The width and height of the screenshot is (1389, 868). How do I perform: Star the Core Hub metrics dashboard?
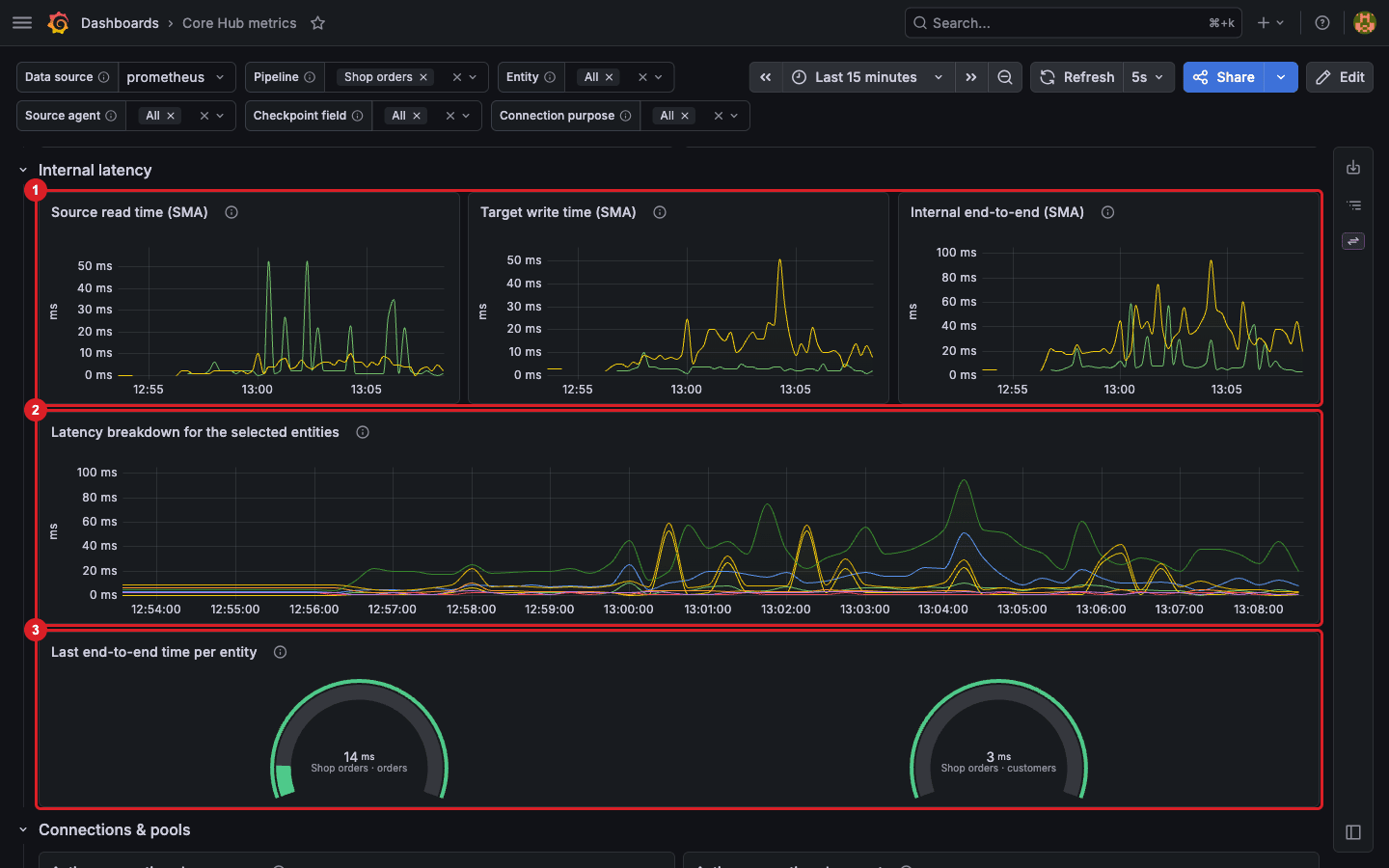(317, 23)
